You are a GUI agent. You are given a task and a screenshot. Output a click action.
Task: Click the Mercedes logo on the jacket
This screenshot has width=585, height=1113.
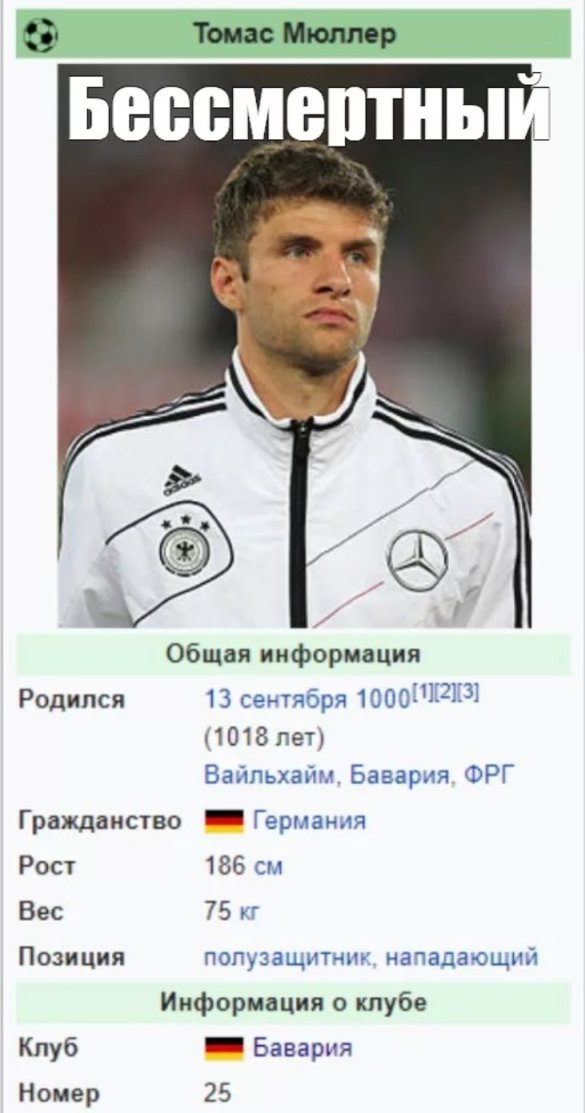(x=417, y=560)
